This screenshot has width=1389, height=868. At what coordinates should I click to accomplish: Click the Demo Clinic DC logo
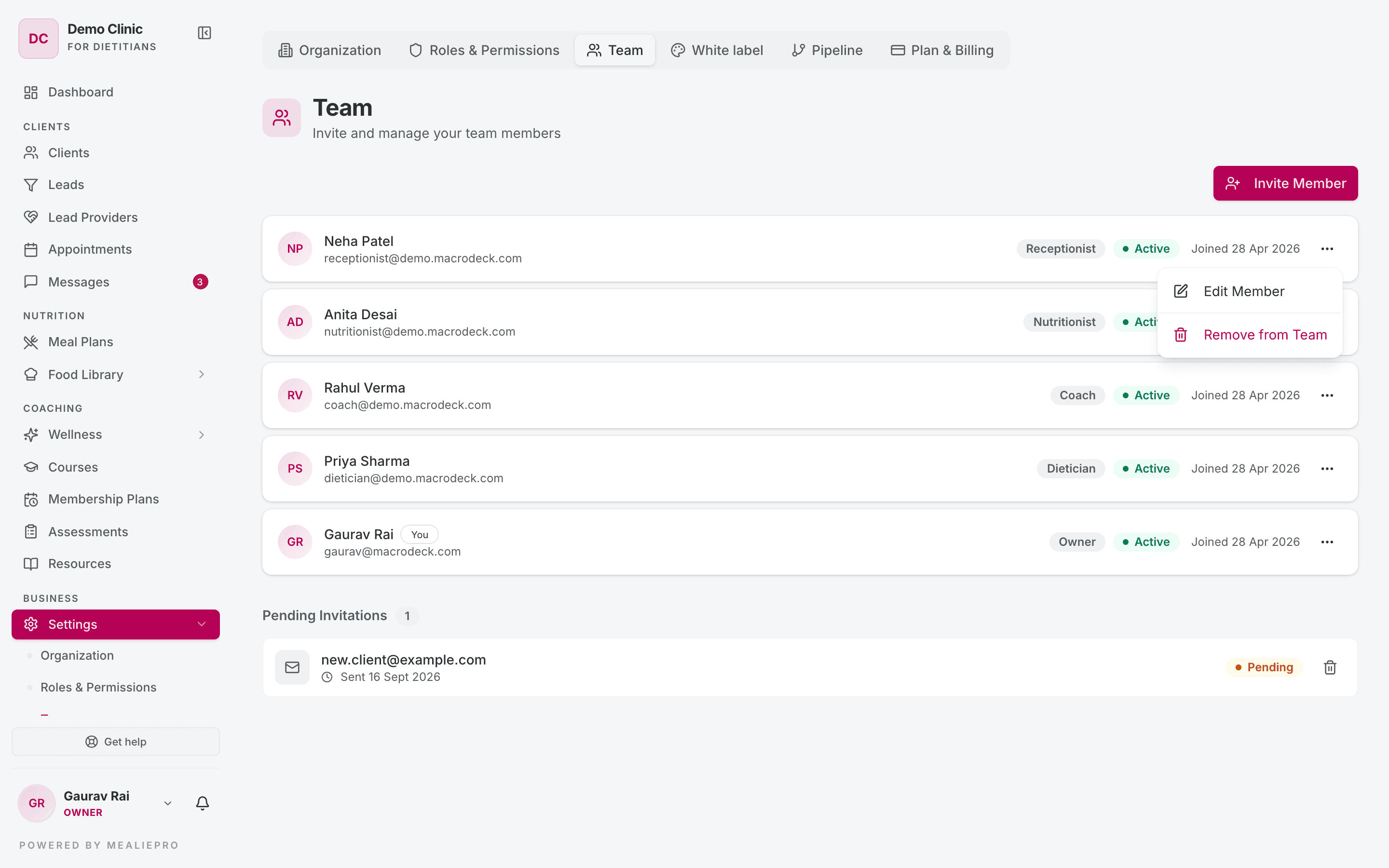(39, 39)
